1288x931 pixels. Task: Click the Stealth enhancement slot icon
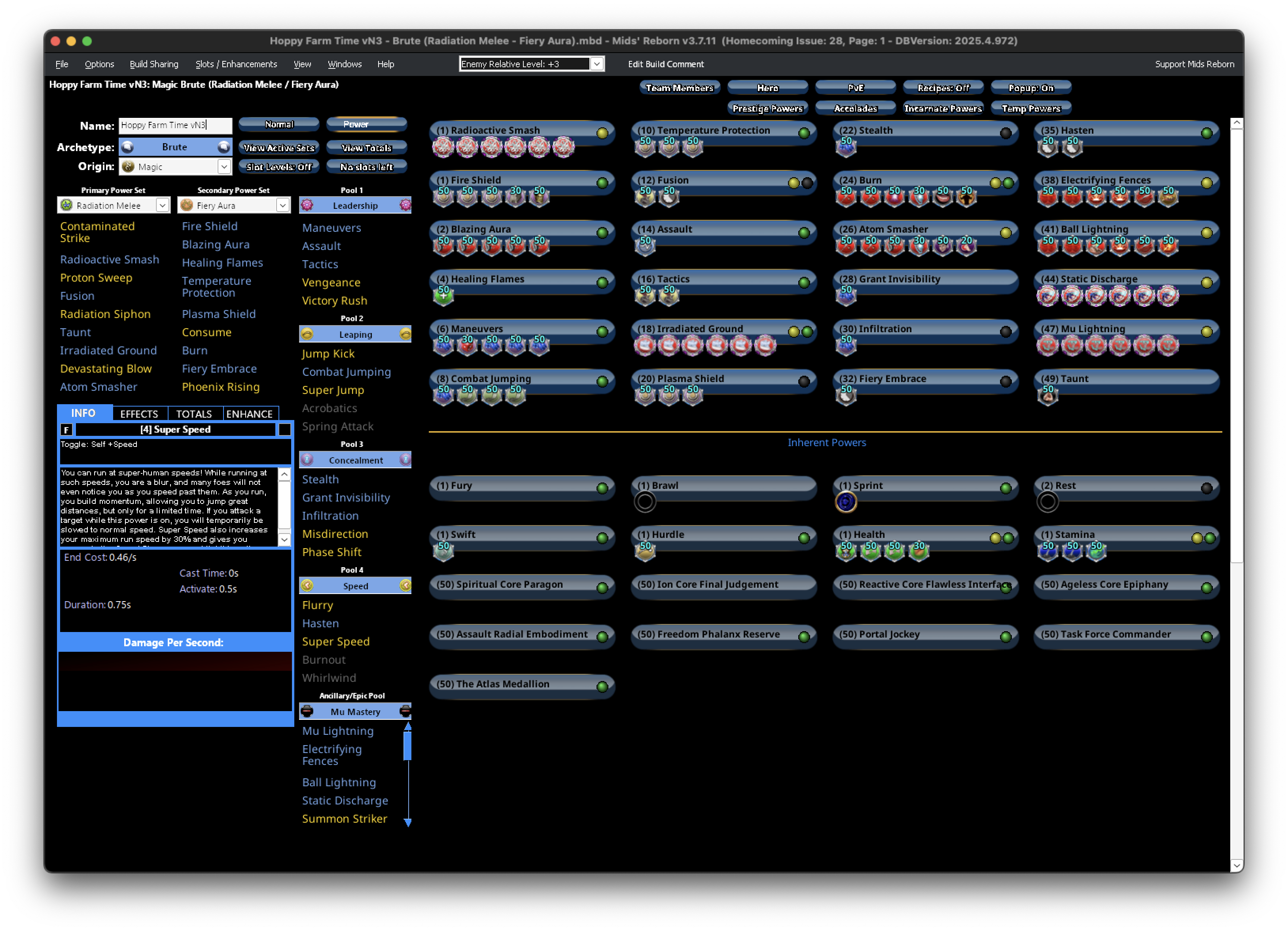point(846,146)
